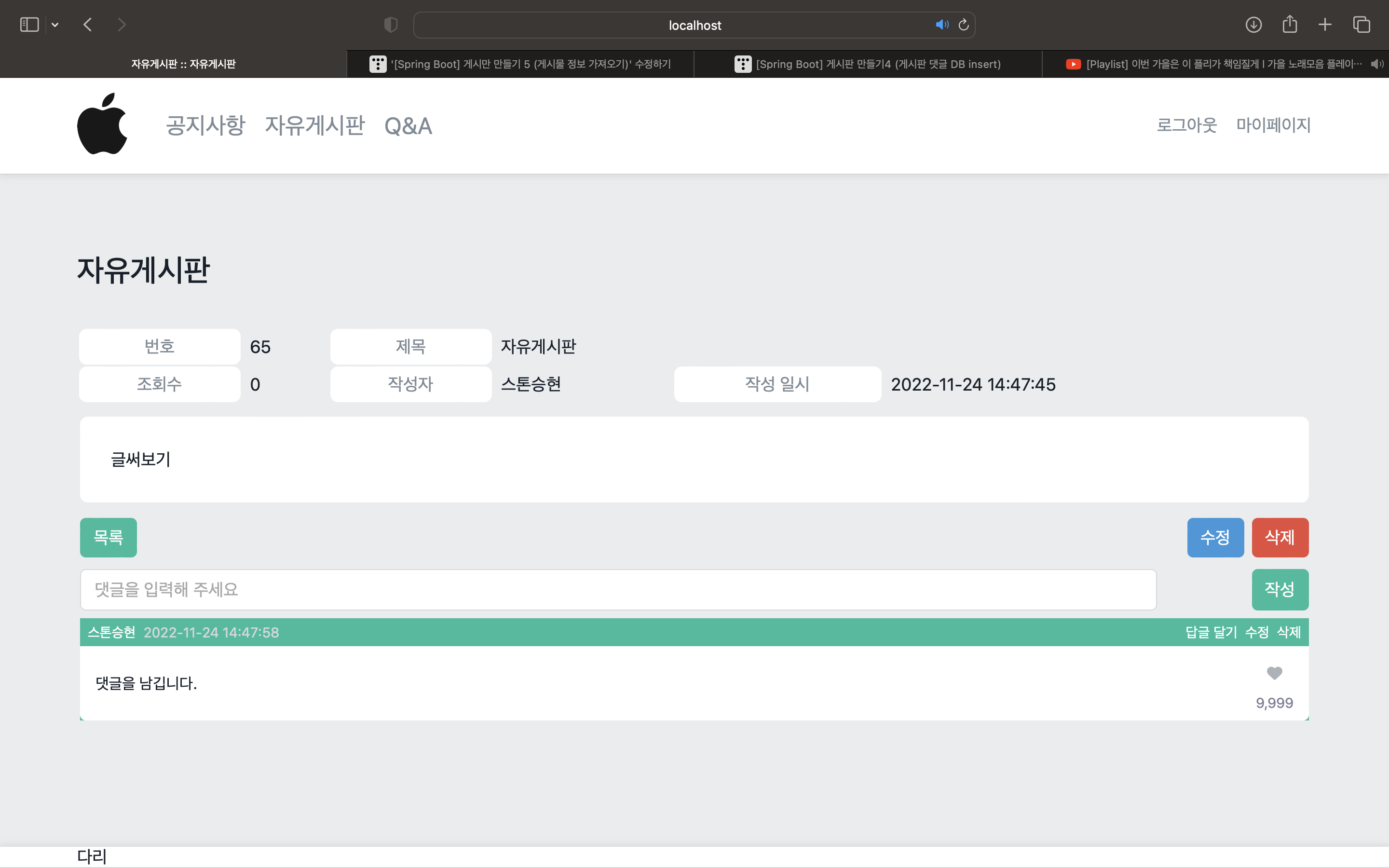Focus the 댓글을 입력해 주세요 input field

(618, 590)
